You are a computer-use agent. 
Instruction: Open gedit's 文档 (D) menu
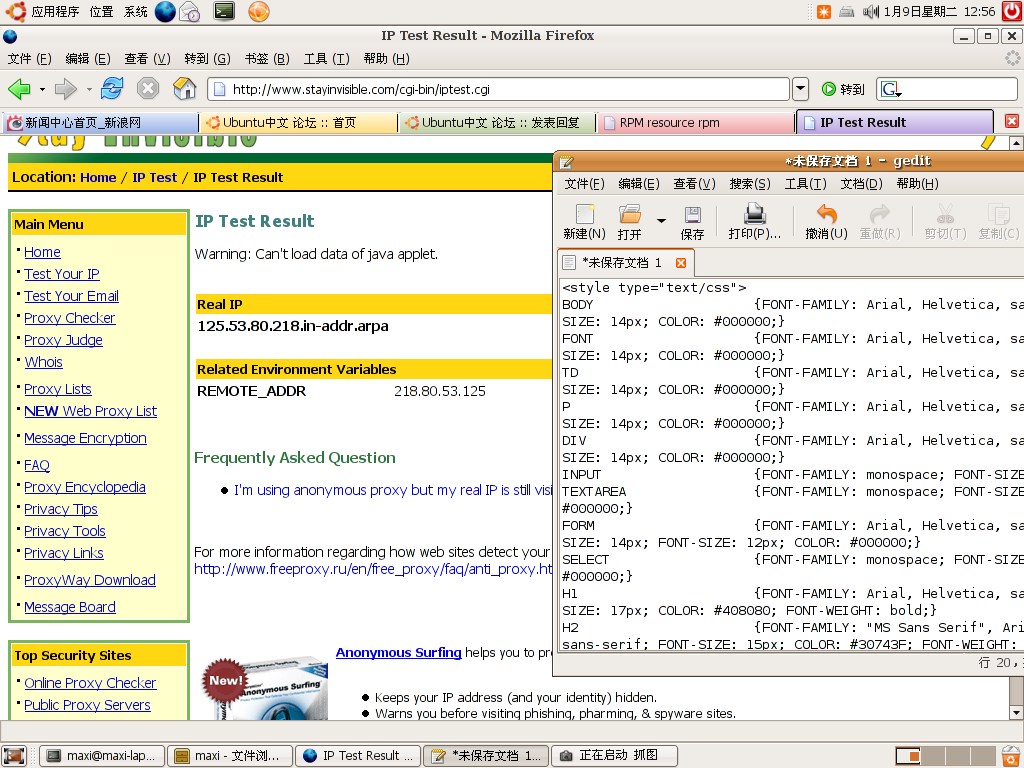[x=861, y=184]
